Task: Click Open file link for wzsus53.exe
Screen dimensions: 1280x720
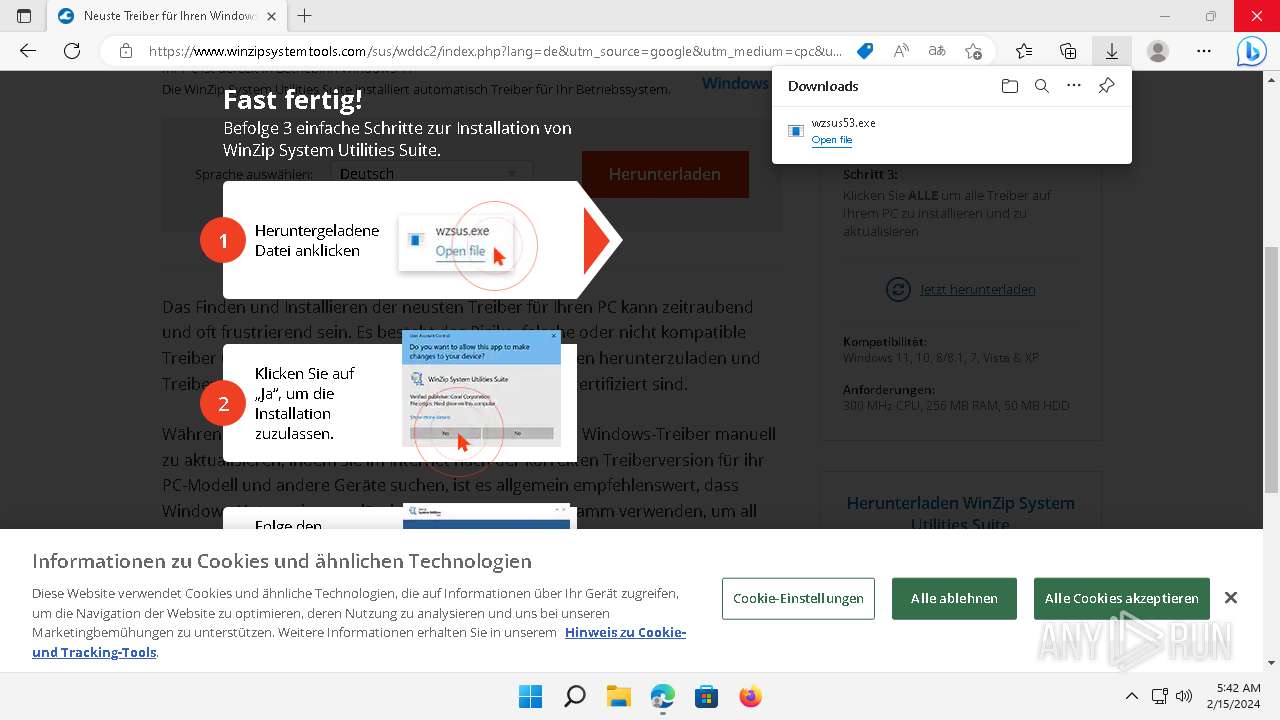Action: (x=832, y=140)
